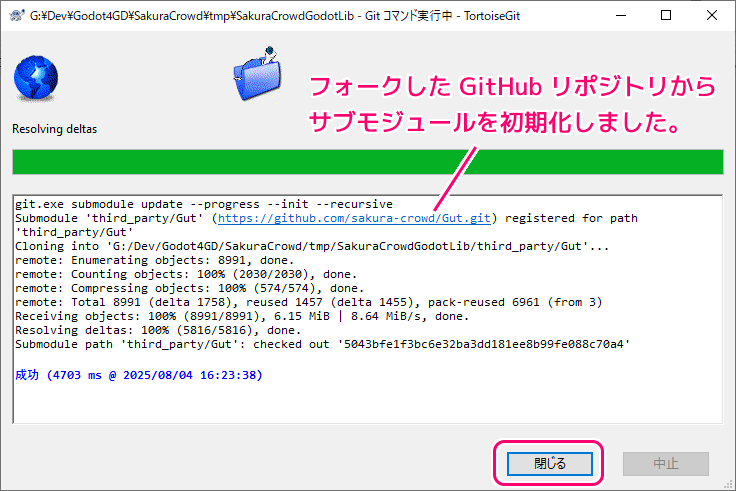This screenshot has height=491, width=736.
Task: Click the Cloning into log line
Action: 315,246
